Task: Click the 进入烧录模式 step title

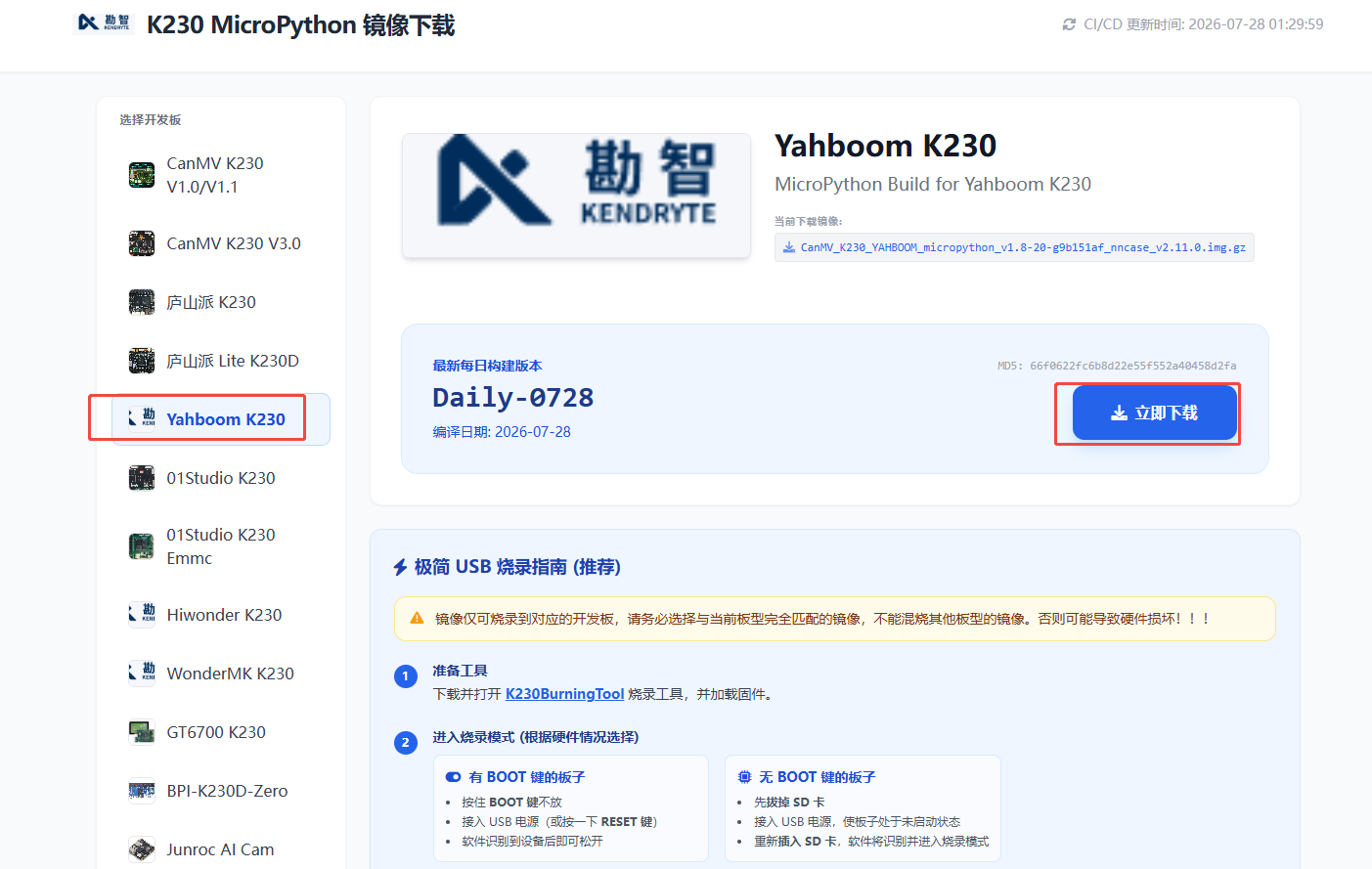Action: pyautogui.click(x=536, y=737)
